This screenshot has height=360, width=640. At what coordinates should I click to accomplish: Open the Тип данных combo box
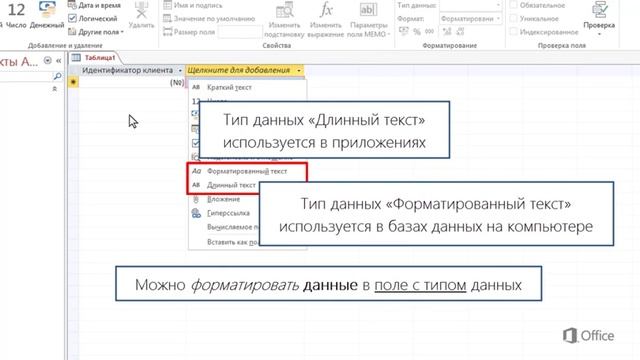(471, 5)
